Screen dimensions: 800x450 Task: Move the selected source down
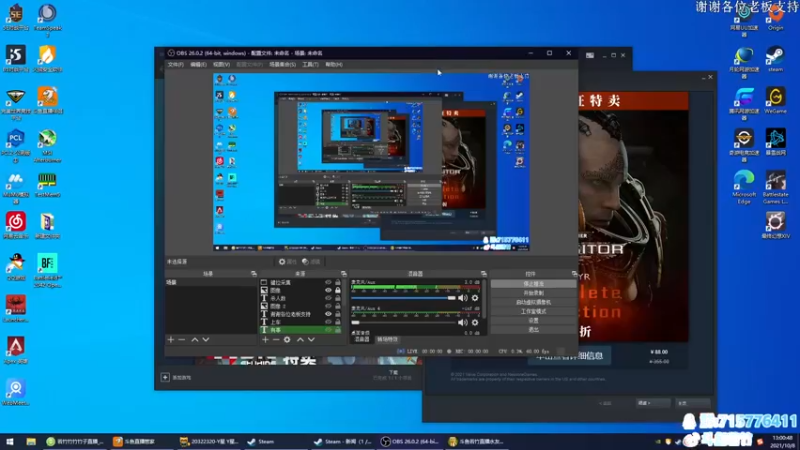tap(311, 340)
